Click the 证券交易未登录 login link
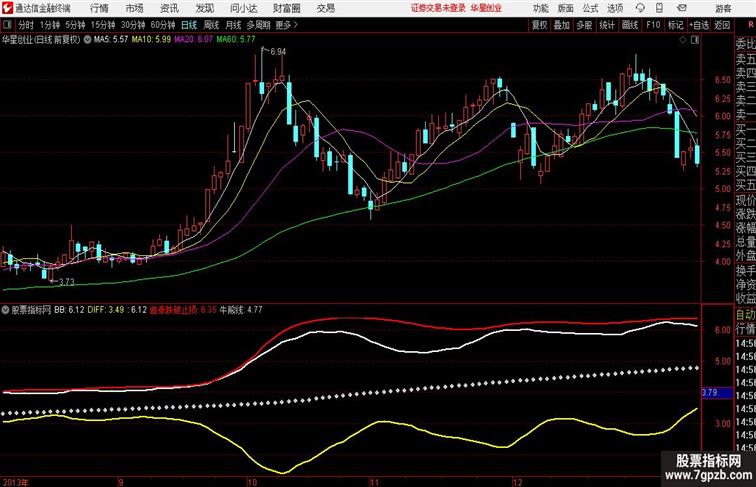Screen dimensions: 756x487 click(x=439, y=8)
